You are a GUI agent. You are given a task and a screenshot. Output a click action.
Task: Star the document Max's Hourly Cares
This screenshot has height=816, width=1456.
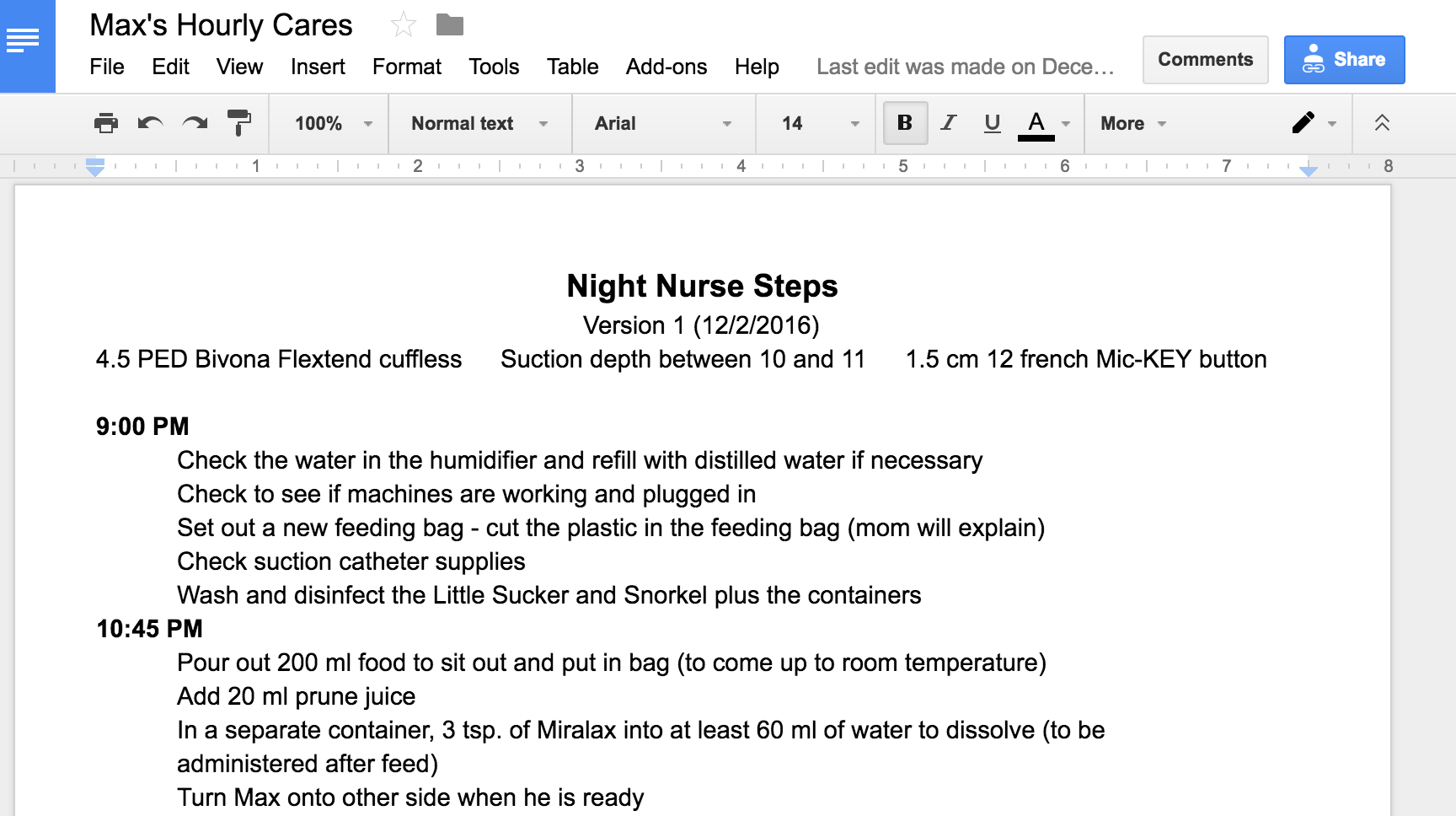[404, 25]
